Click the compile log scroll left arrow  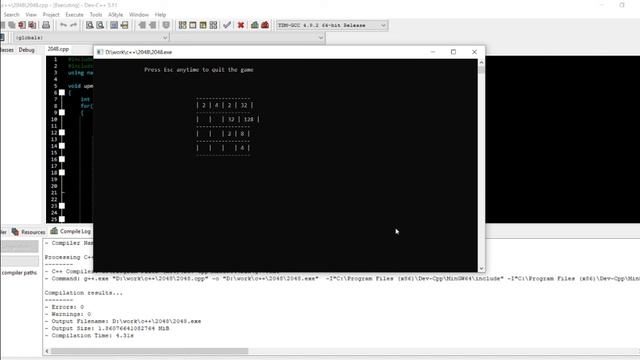[47, 351]
